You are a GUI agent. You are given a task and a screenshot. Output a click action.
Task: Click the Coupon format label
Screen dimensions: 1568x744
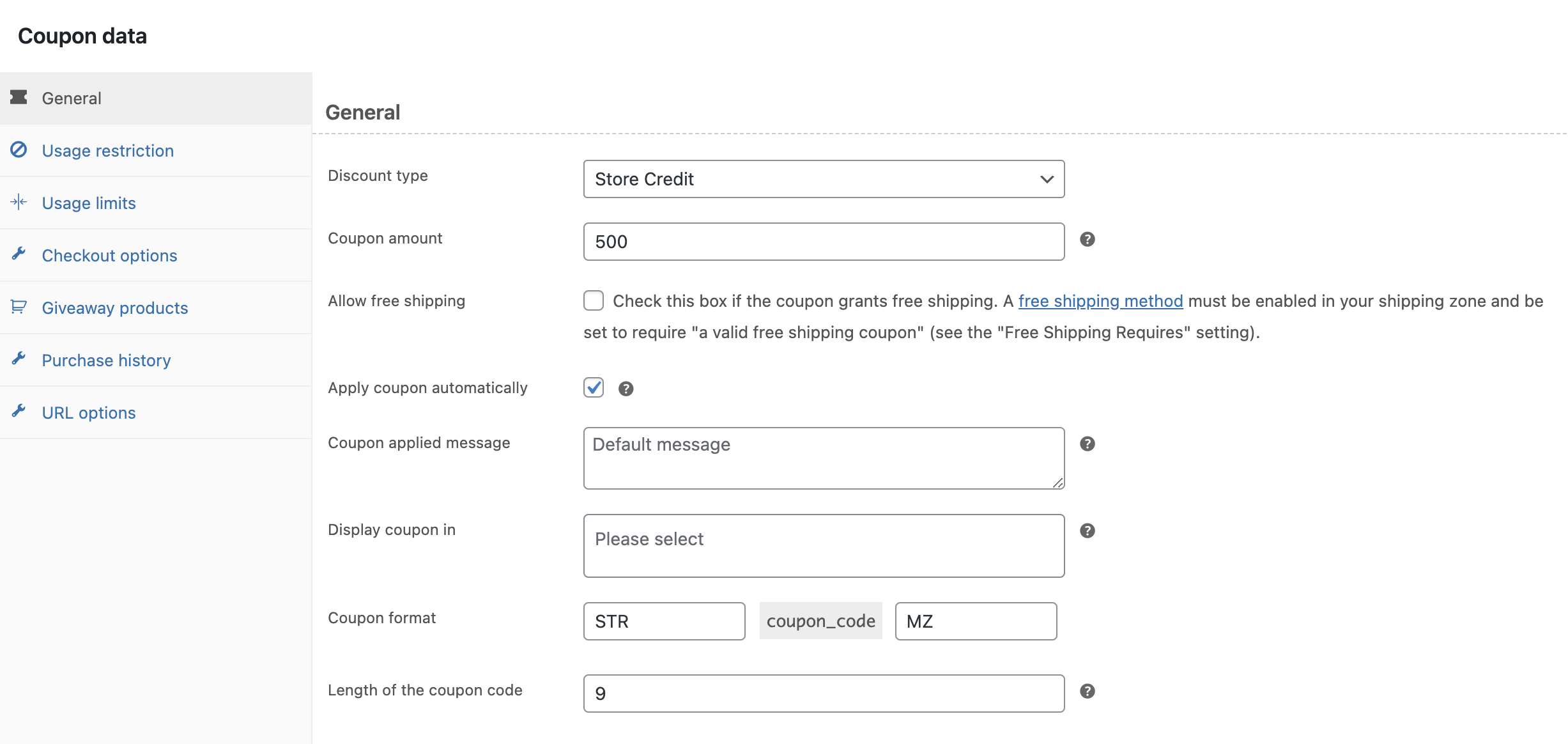tap(381, 618)
